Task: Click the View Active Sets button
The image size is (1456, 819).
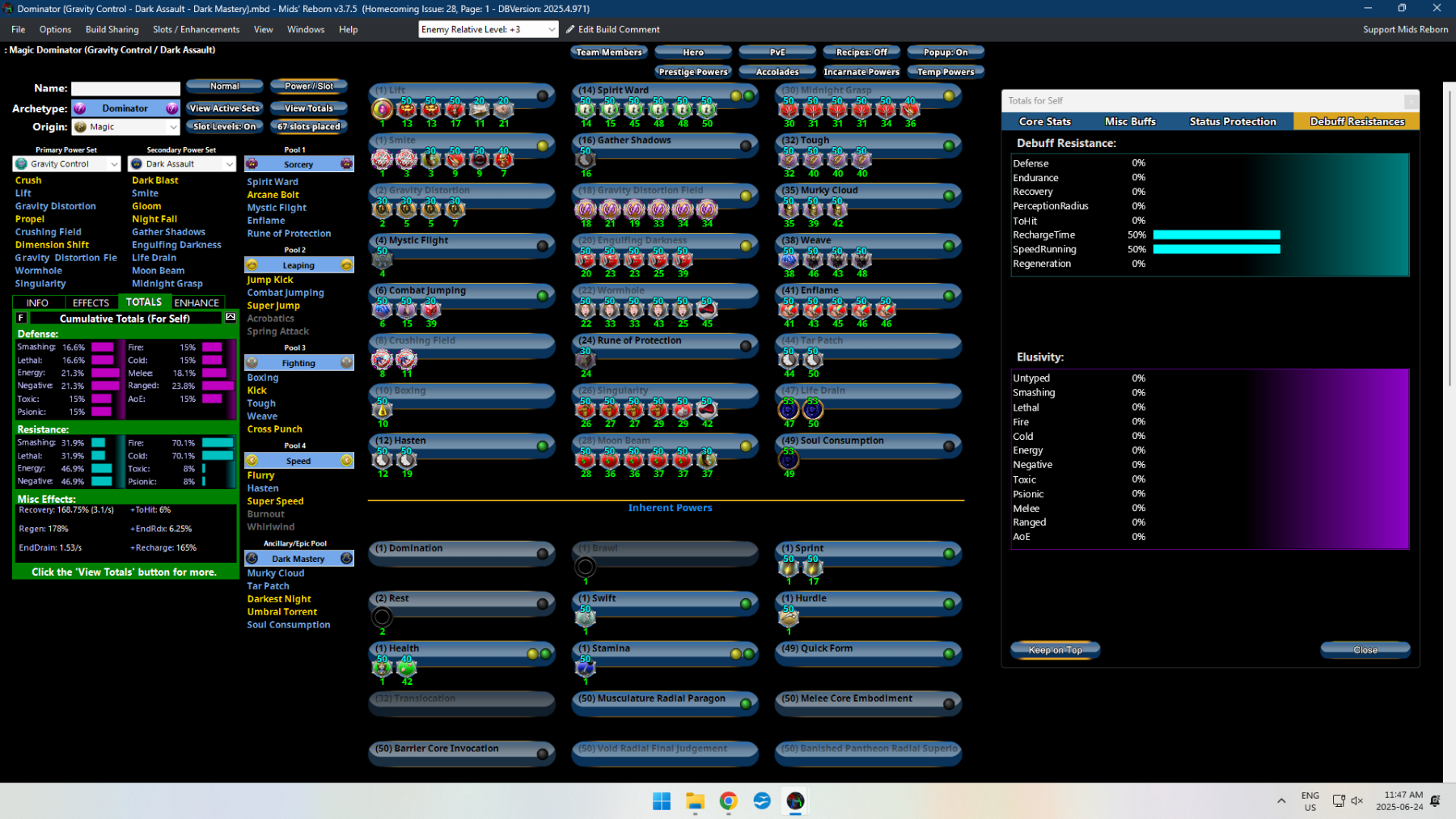Action: point(225,108)
